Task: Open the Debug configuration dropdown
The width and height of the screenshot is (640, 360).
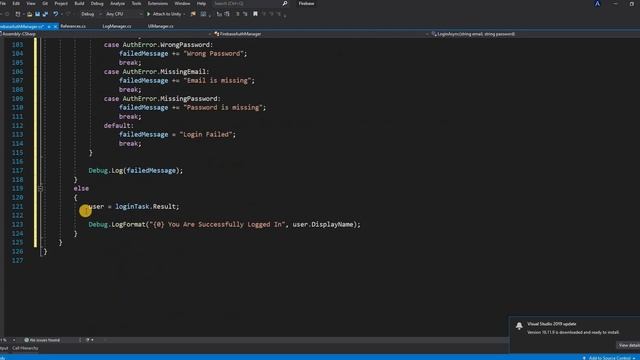Action: tap(91, 14)
